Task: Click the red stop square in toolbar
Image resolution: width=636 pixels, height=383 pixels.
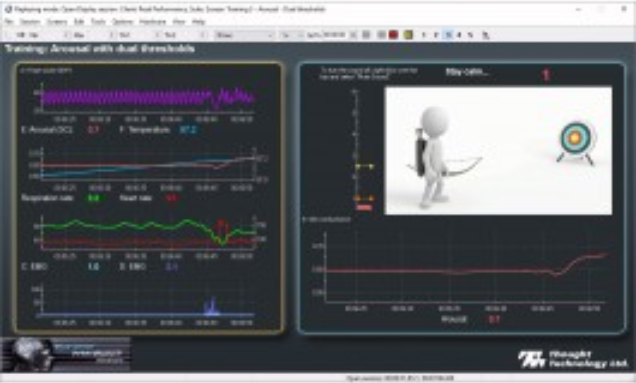Action: pyautogui.click(x=393, y=35)
